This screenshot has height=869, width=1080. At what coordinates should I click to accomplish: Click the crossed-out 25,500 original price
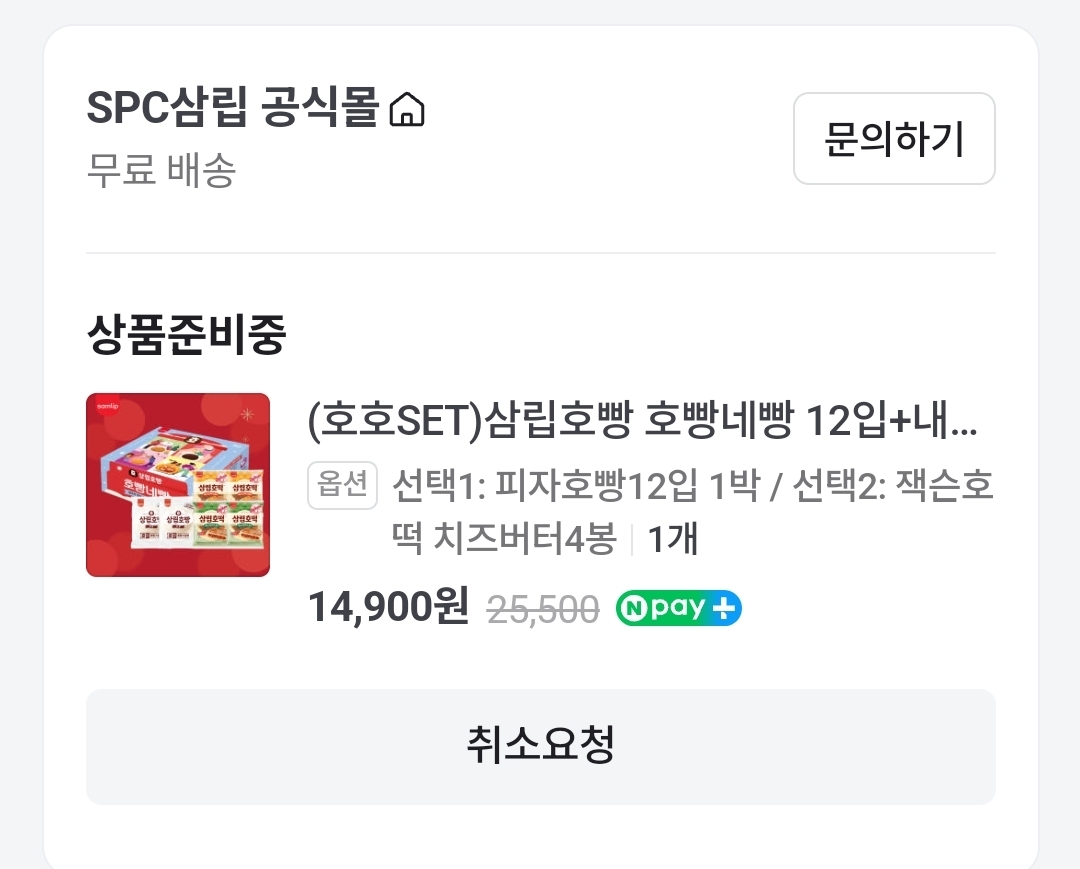click(x=543, y=608)
